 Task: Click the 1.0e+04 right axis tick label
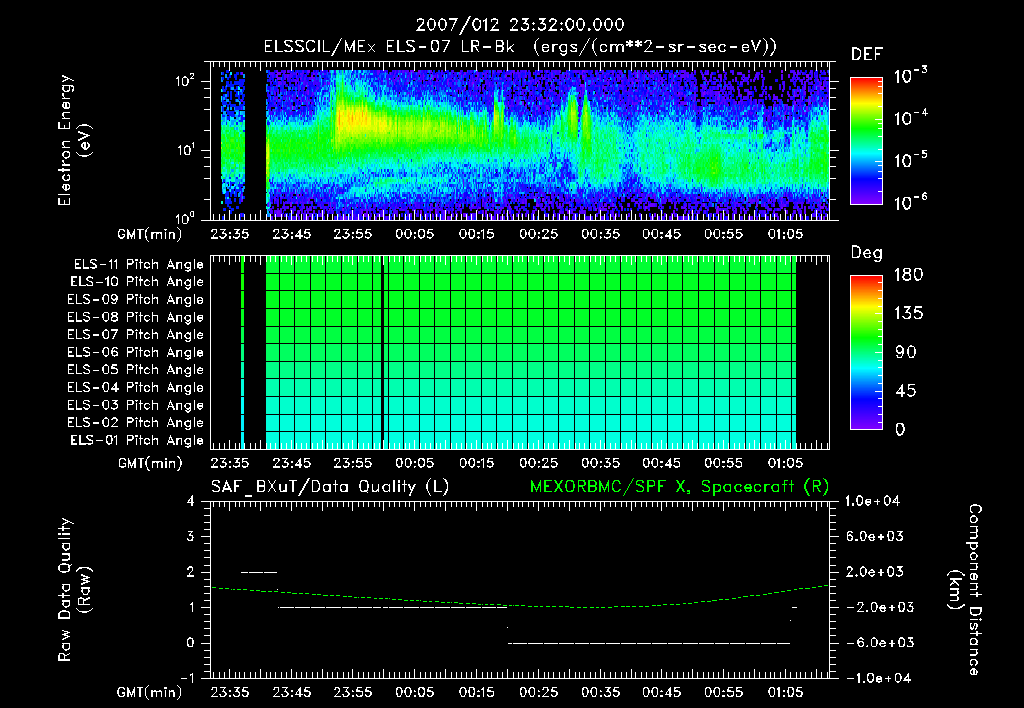coord(872,501)
